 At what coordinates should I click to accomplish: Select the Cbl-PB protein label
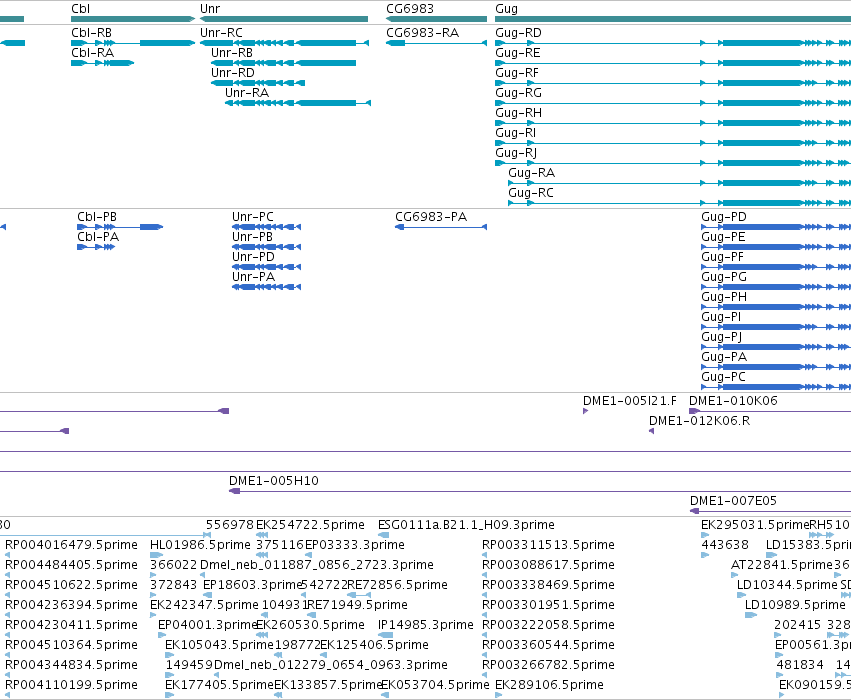tap(97, 217)
